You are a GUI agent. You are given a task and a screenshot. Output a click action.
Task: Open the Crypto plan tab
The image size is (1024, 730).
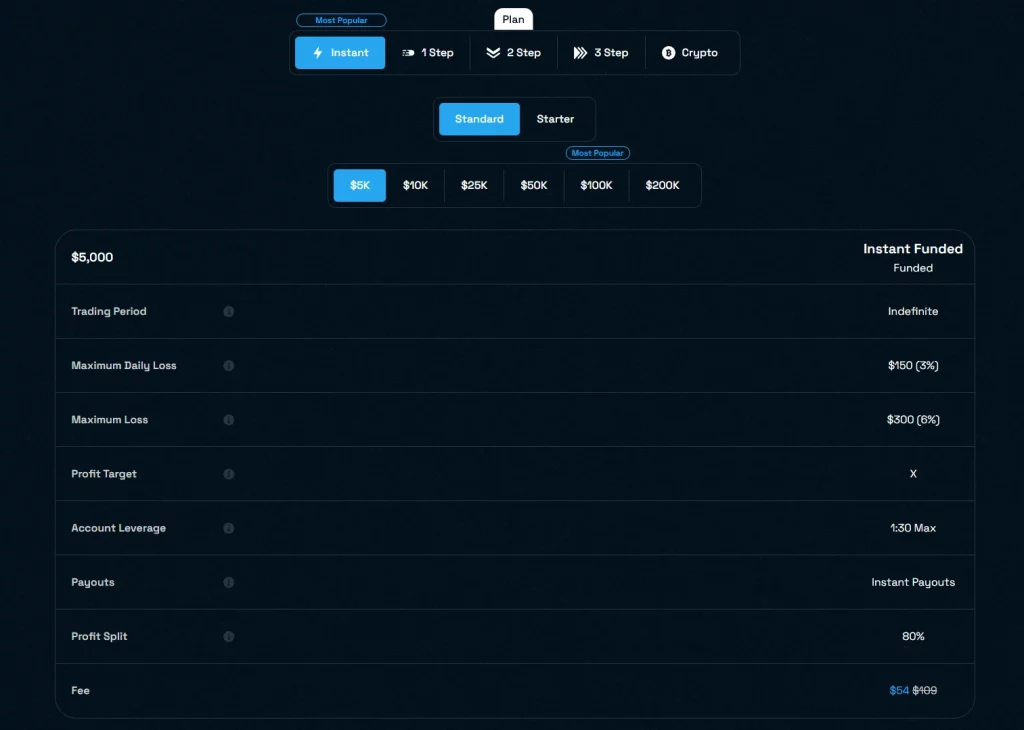click(x=689, y=53)
